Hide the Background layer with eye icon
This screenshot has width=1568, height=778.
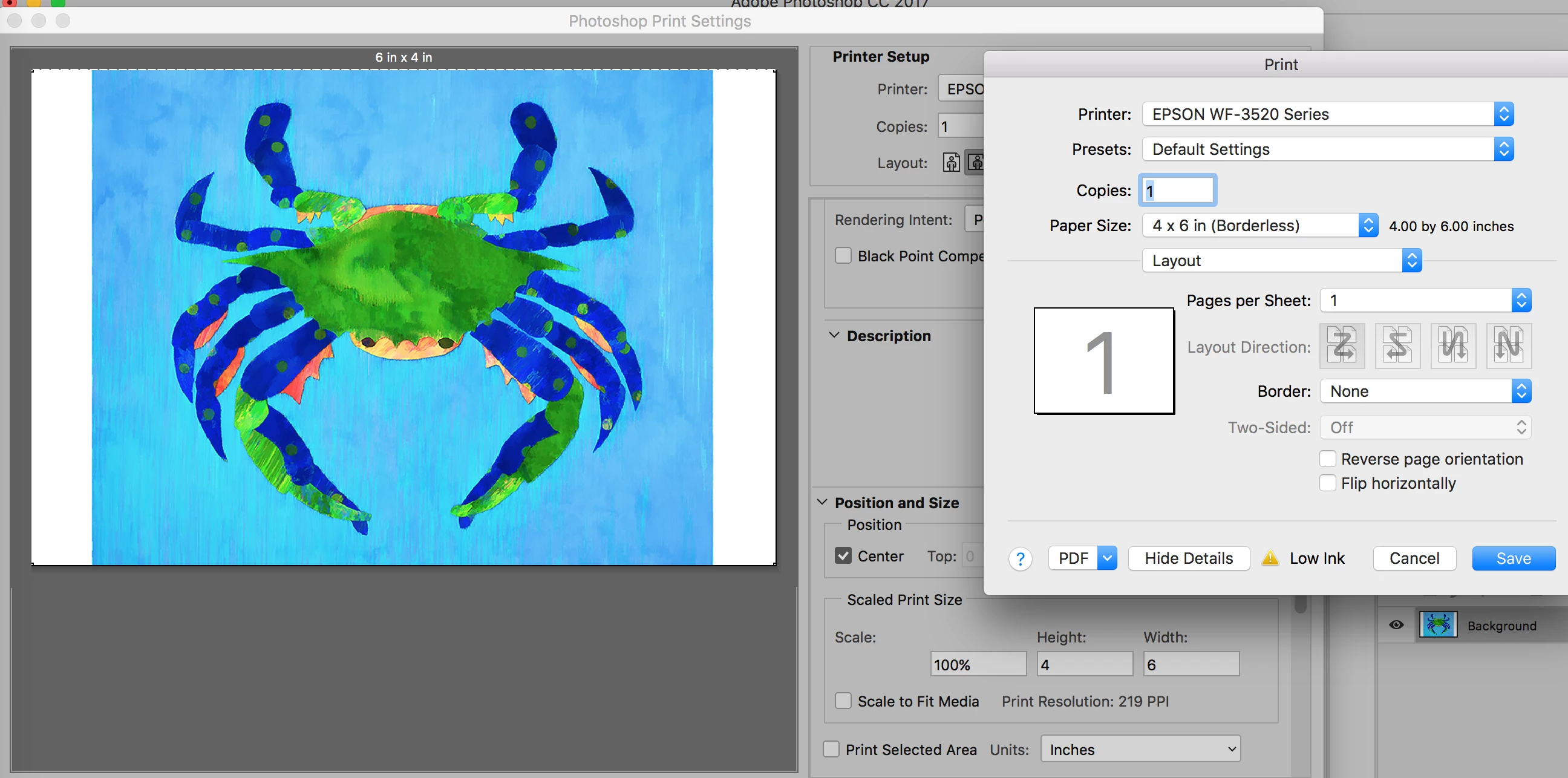(1396, 625)
